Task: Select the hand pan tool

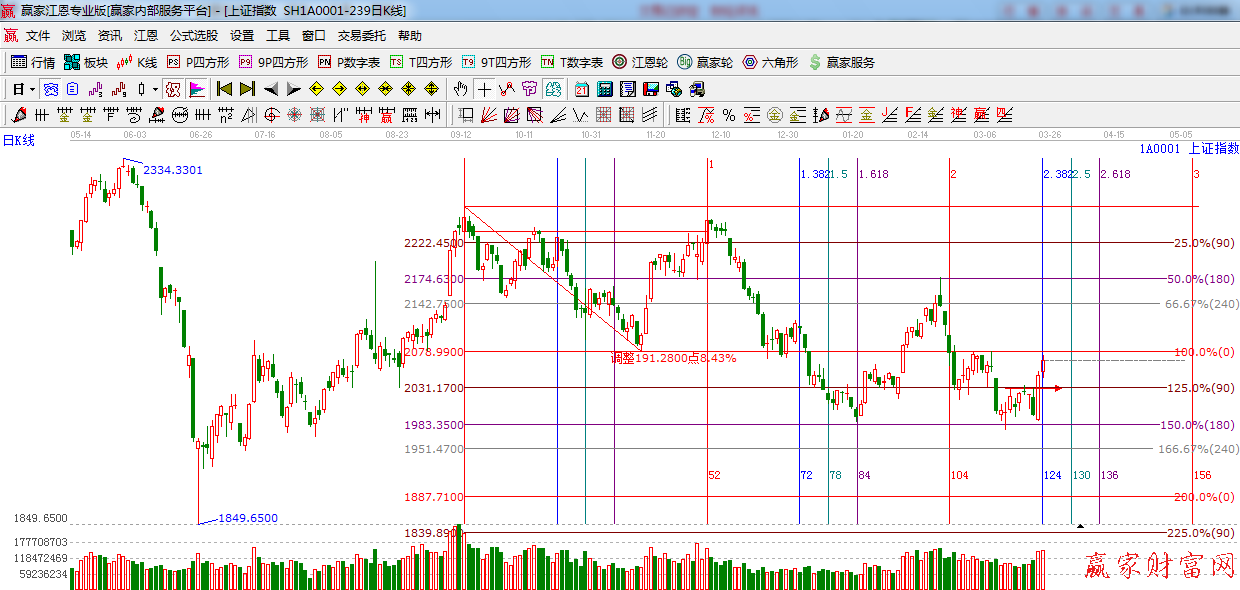Action: pos(460,89)
